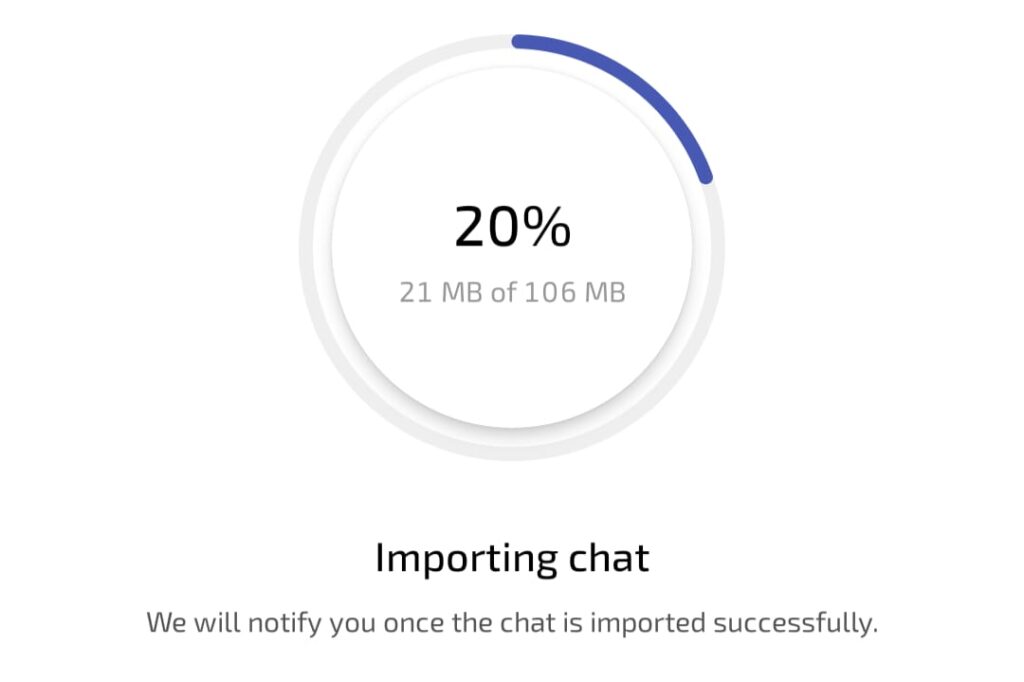Screen dimensions: 1024x682
Task: Click the 20% percentage label
Action: pyautogui.click(x=512, y=227)
